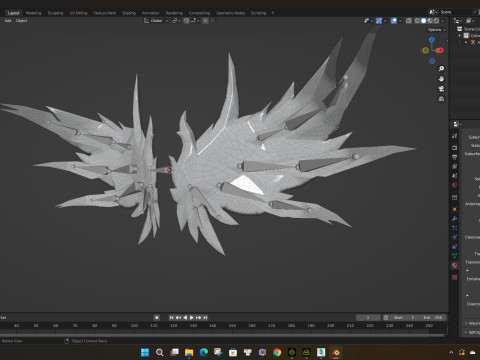The height and width of the screenshot is (360, 480).
Task: Click the armature icon in Outliner
Action: (x=473, y=42)
